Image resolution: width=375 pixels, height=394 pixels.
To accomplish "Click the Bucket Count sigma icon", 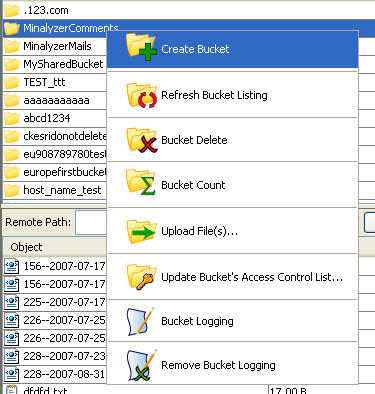I will click(x=141, y=182).
